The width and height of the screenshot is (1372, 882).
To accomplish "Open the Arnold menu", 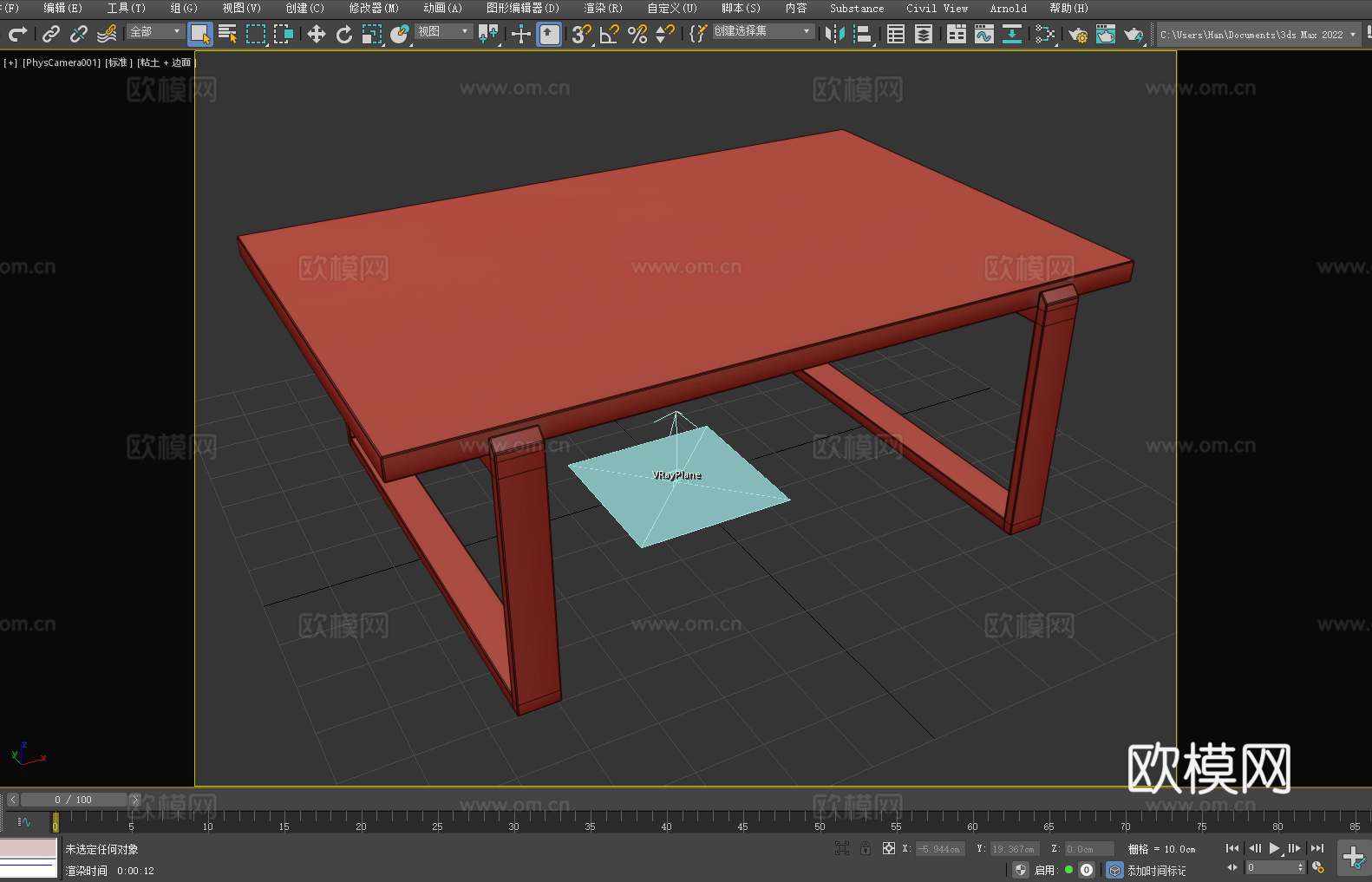I will click(1009, 8).
